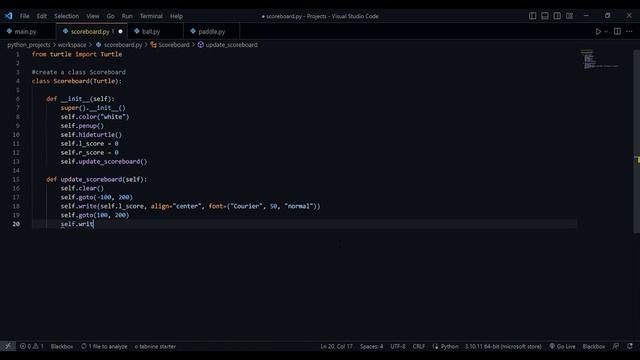Click the 'self.clear()' code line

[x=82, y=188]
